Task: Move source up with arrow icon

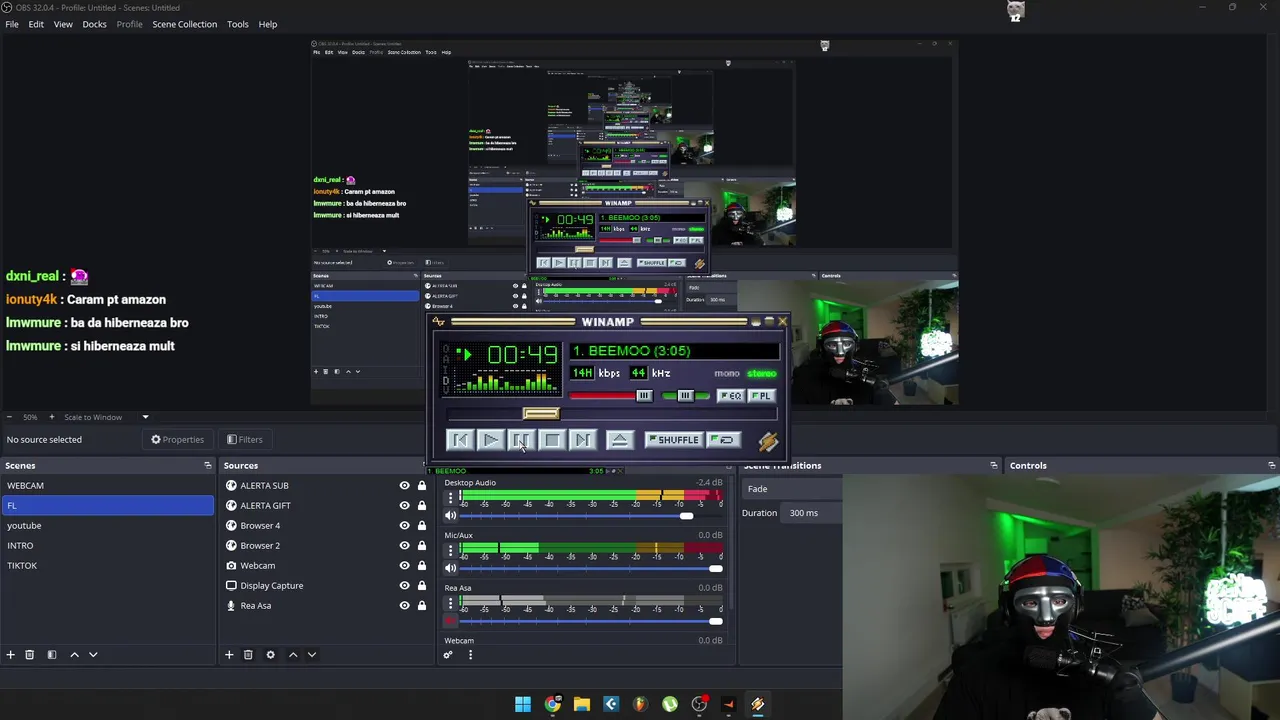Action: pos(293,655)
